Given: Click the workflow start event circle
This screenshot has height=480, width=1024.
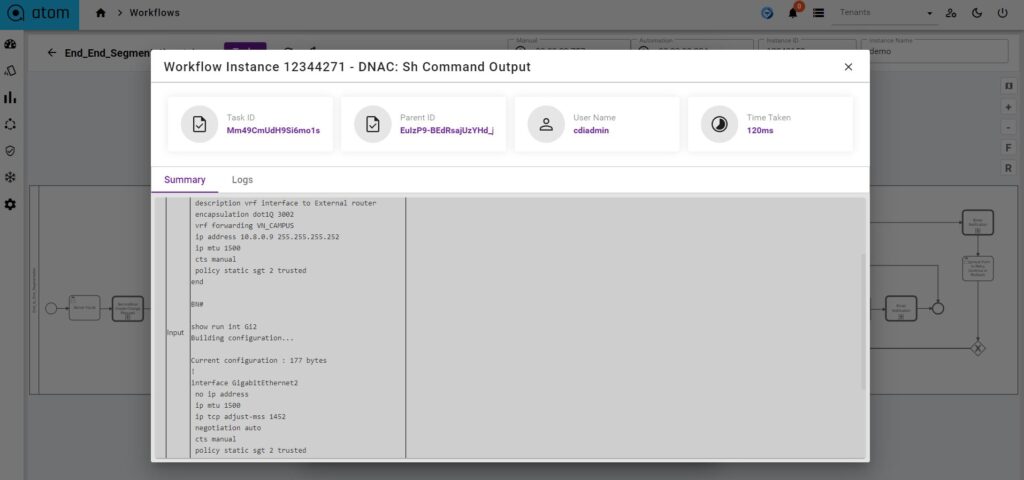Looking at the screenshot, I should (51, 308).
